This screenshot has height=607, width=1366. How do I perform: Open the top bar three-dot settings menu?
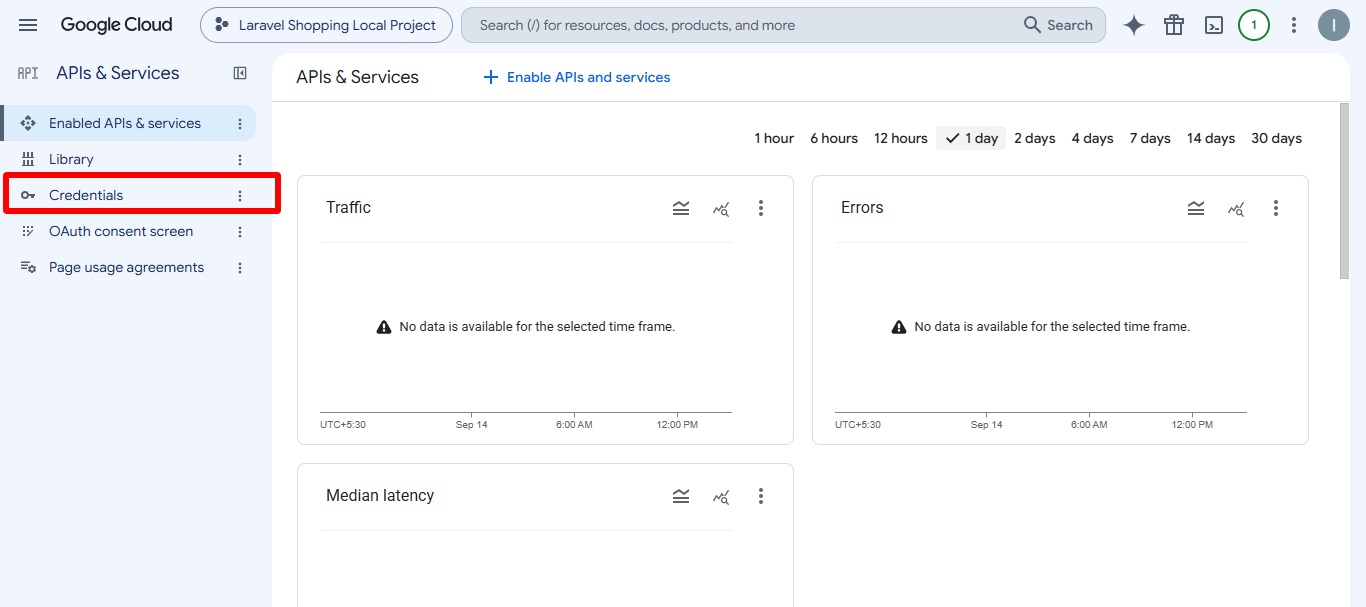[1294, 25]
